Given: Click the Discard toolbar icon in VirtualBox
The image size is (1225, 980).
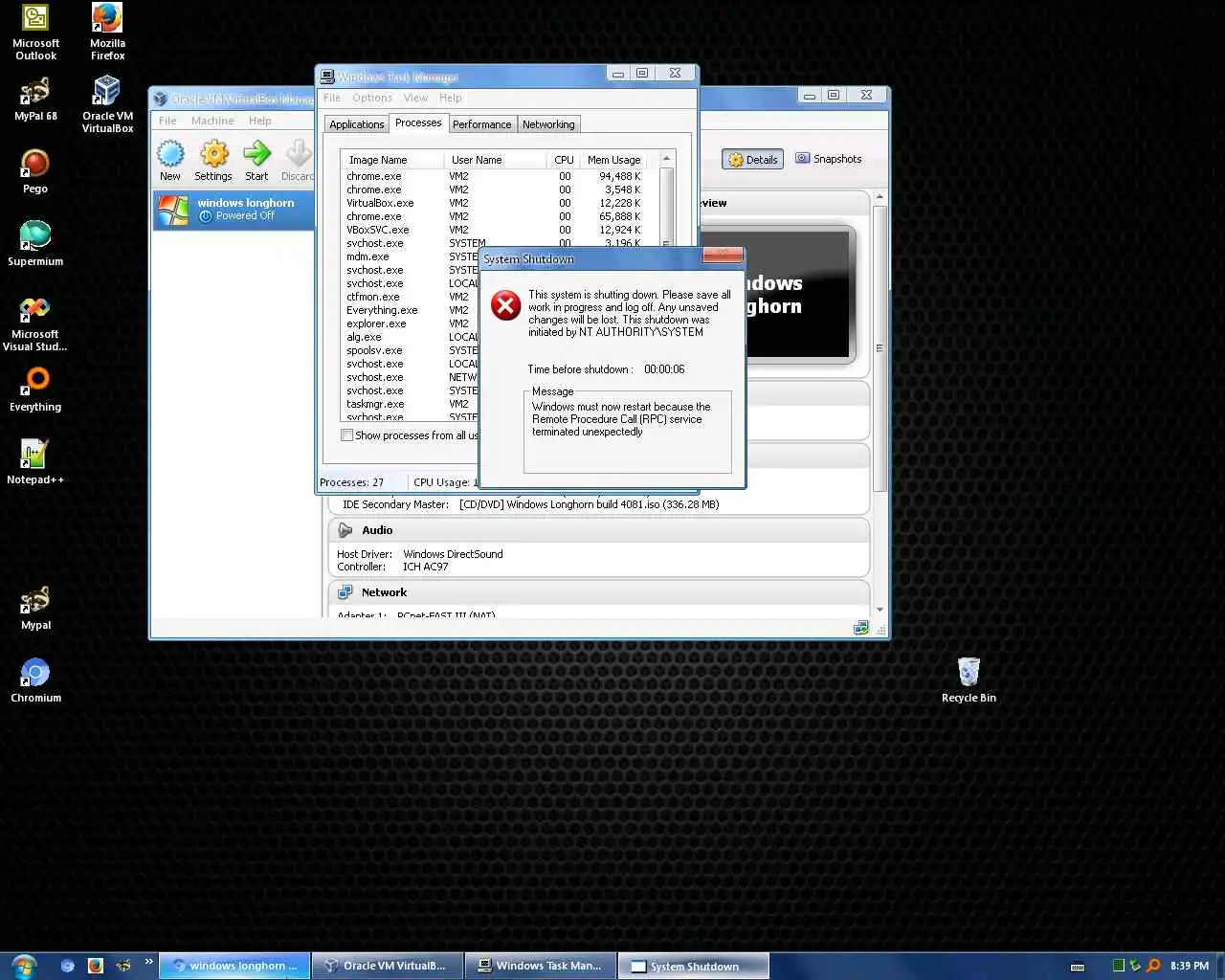Looking at the screenshot, I should coord(298,161).
